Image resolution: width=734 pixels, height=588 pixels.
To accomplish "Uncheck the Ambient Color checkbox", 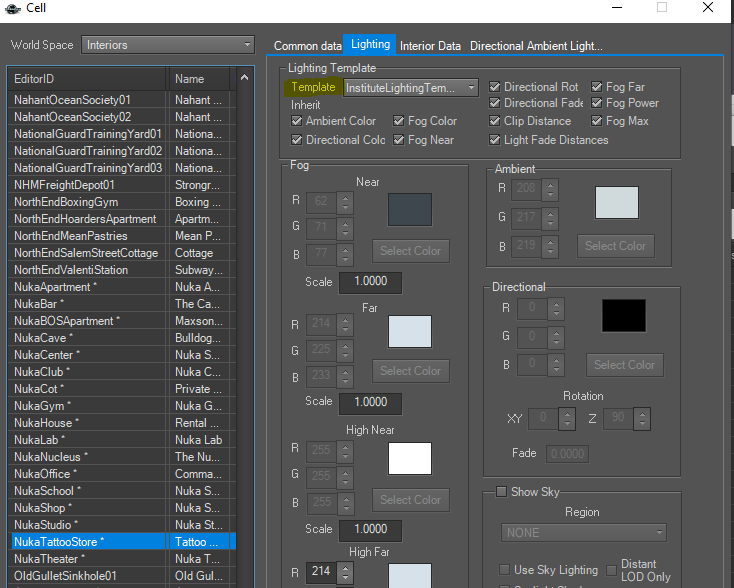I will pyautogui.click(x=296, y=121).
